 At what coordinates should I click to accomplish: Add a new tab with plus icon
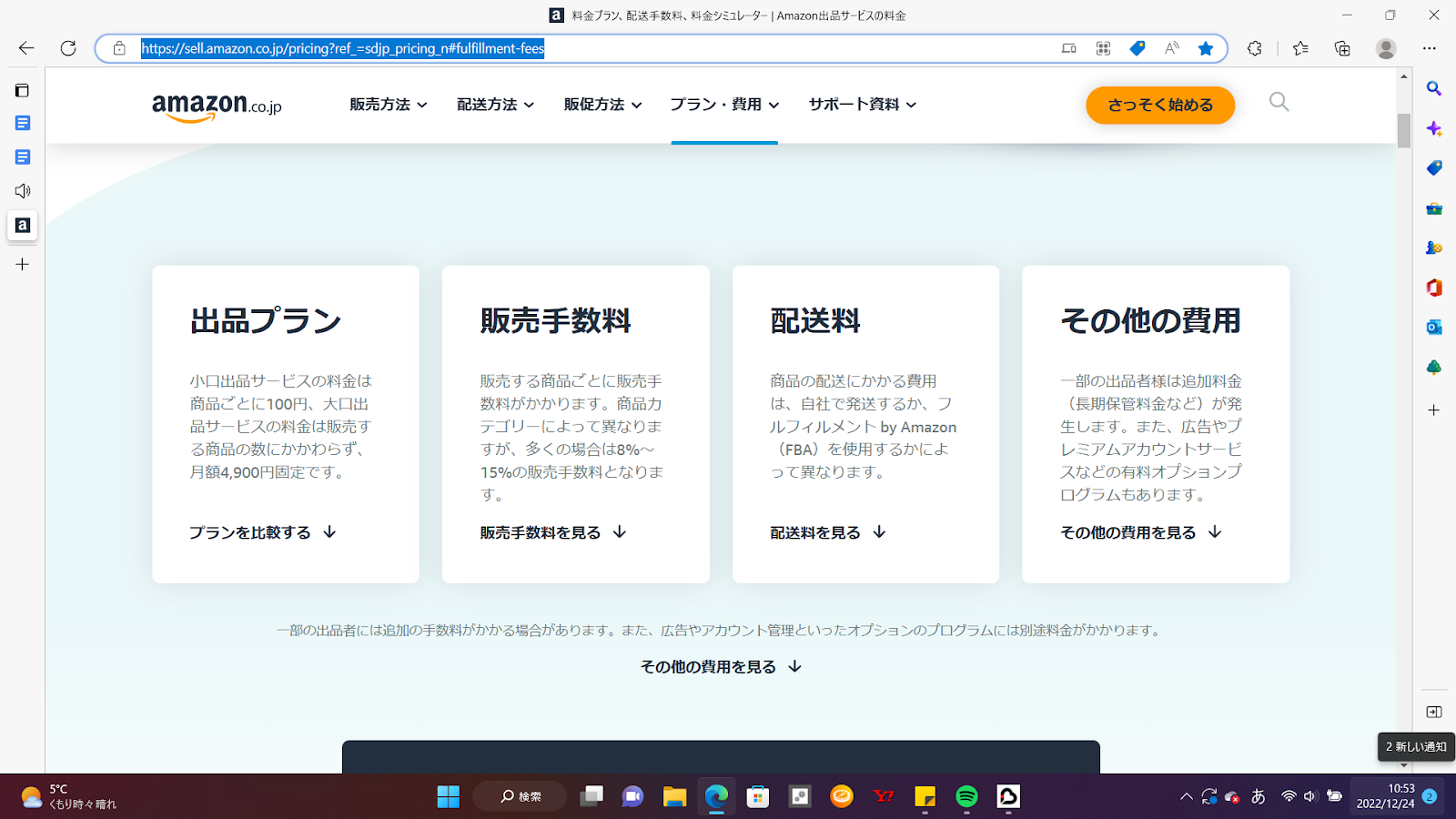pyautogui.click(x=23, y=264)
